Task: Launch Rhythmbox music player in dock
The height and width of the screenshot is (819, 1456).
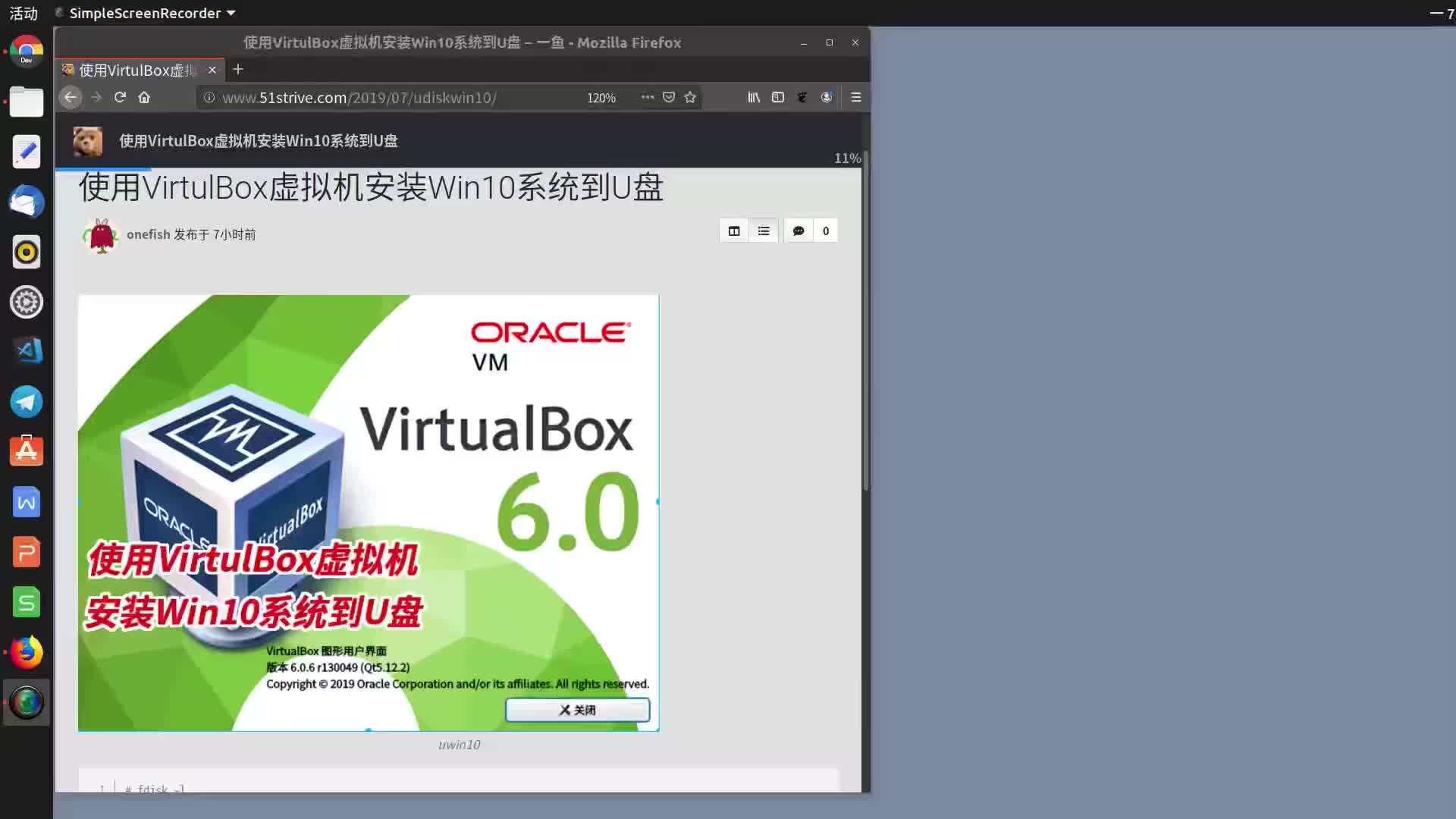Action: [x=27, y=252]
